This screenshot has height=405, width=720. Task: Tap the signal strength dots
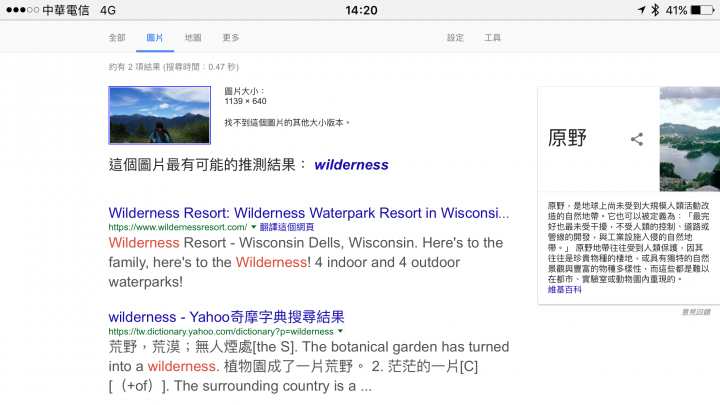click(x=22, y=10)
